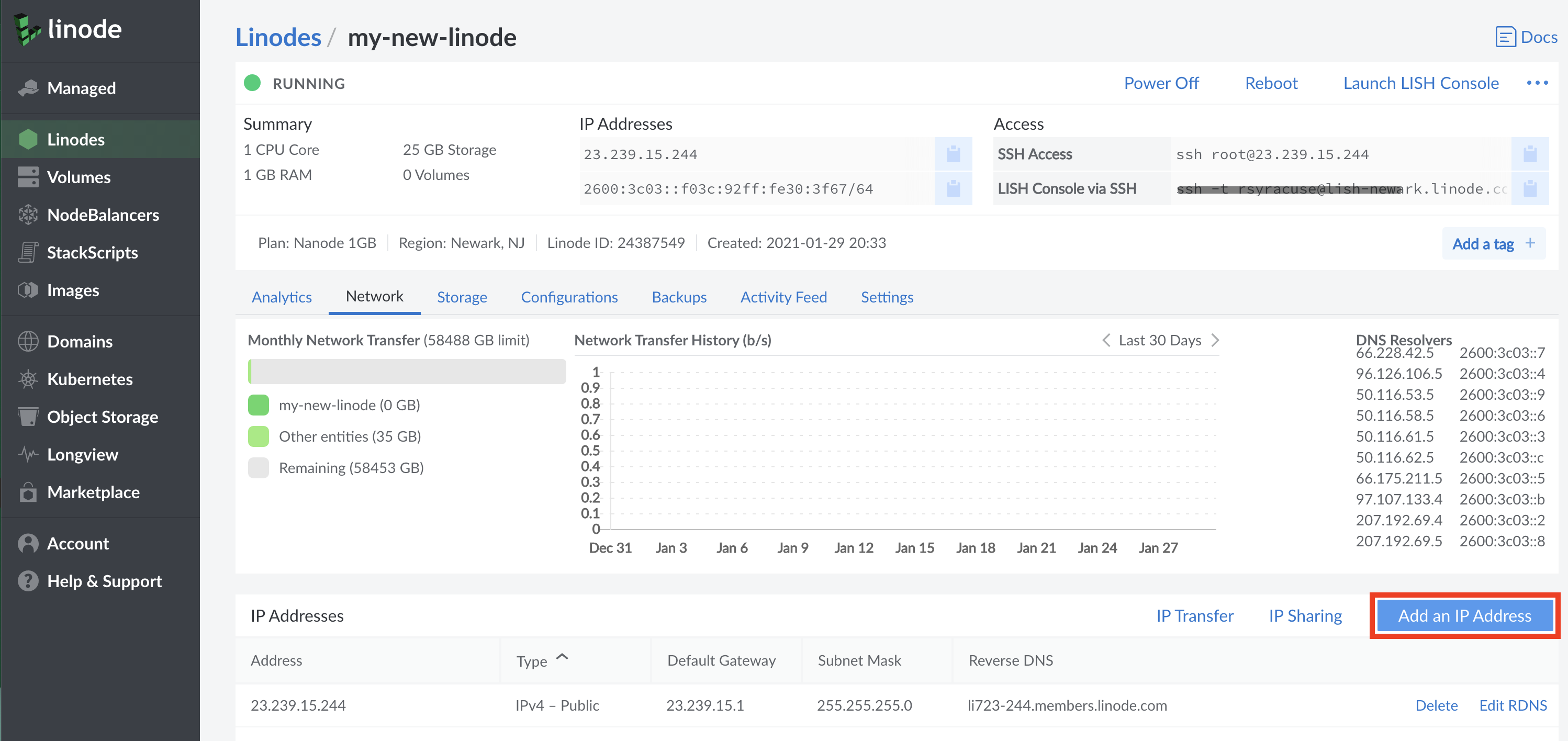This screenshot has width=1568, height=741.
Task: Click the Longview sidebar icon
Action: [x=28, y=455]
